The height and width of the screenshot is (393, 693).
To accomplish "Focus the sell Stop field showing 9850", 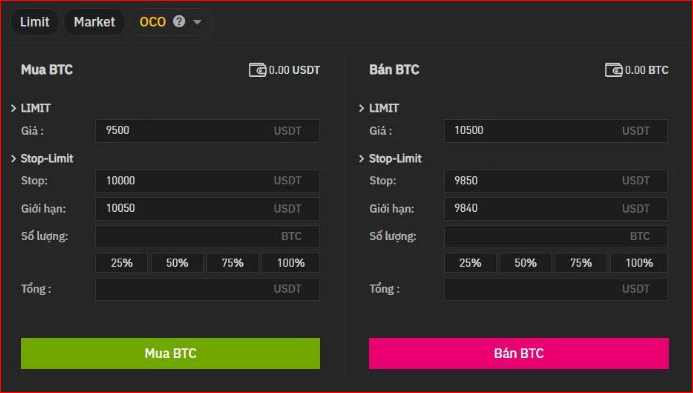I will (x=556, y=181).
